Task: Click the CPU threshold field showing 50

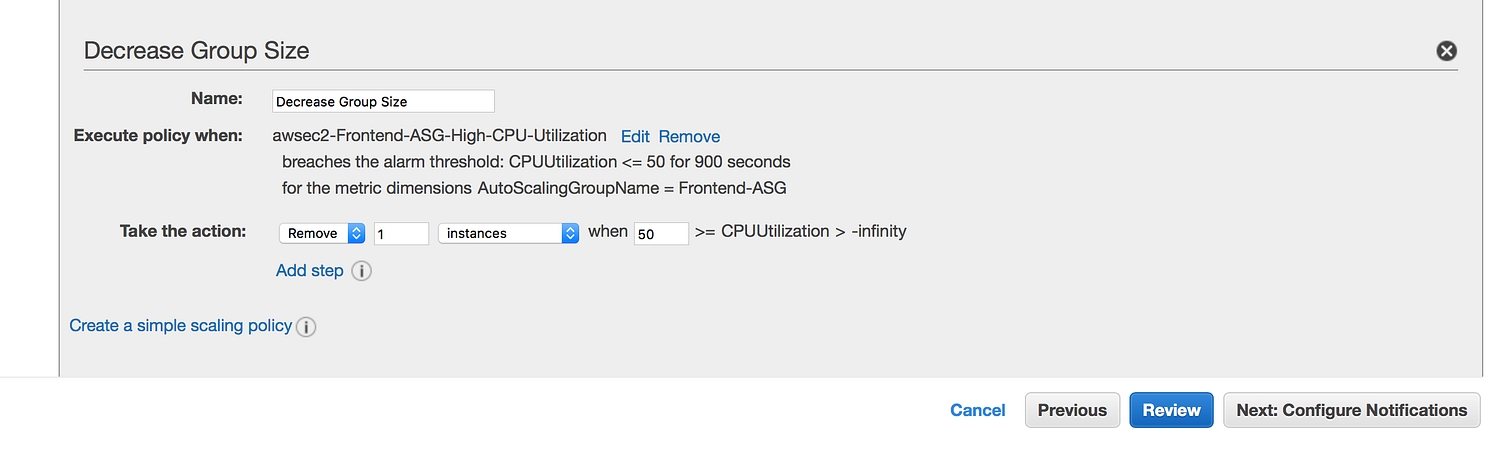Action: (x=660, y=233)
